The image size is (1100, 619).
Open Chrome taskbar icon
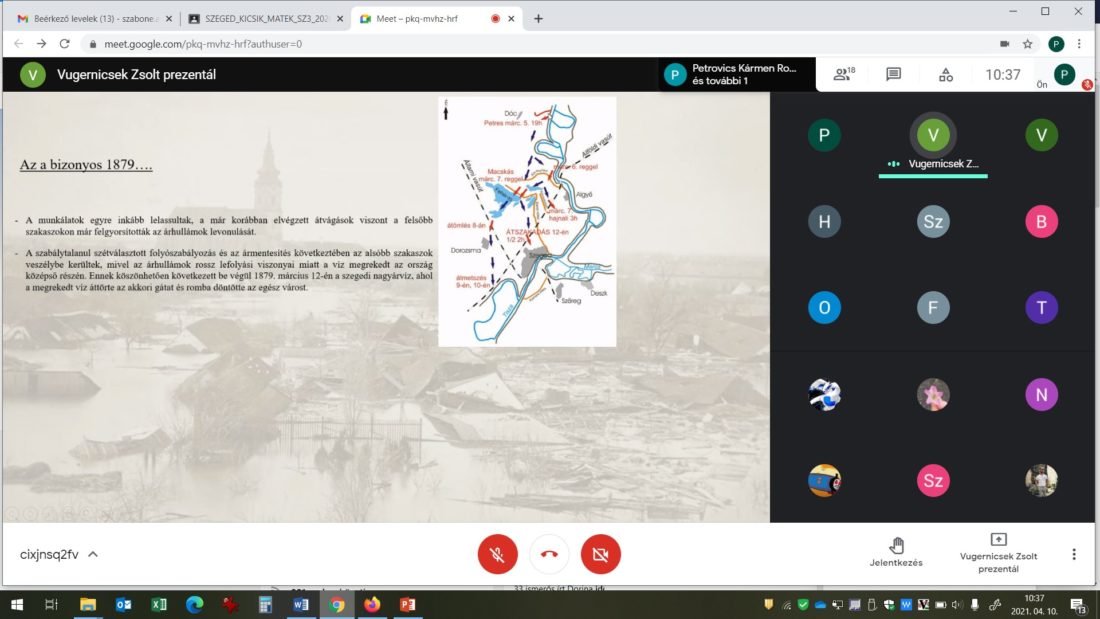337,604
